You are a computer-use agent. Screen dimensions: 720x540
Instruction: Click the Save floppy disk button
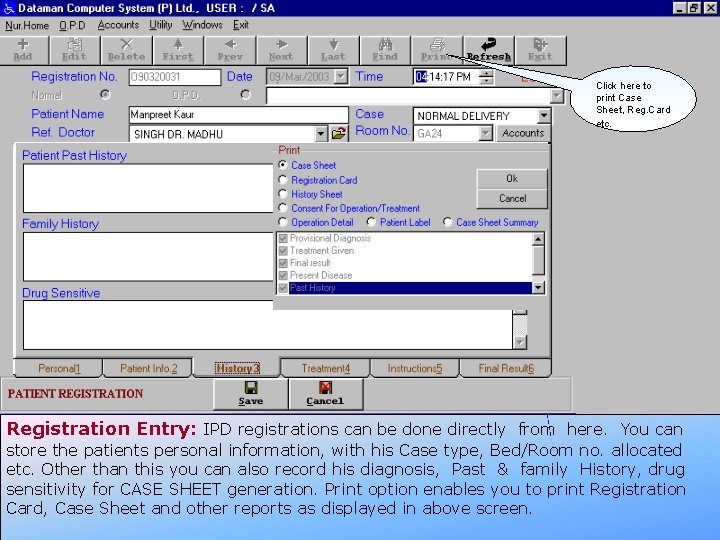(x=251, y=394)
